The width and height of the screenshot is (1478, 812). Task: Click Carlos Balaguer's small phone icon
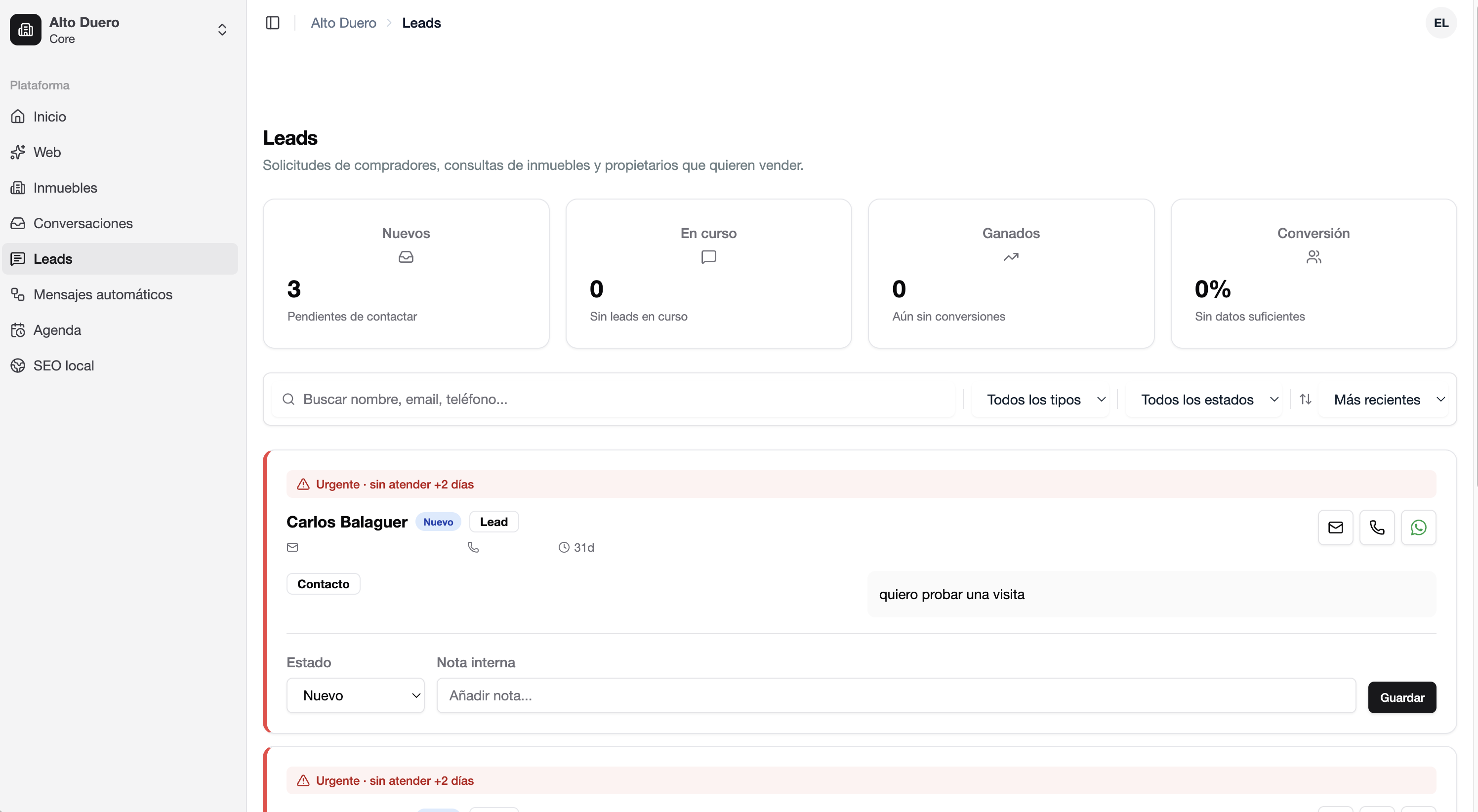[473, 547]
